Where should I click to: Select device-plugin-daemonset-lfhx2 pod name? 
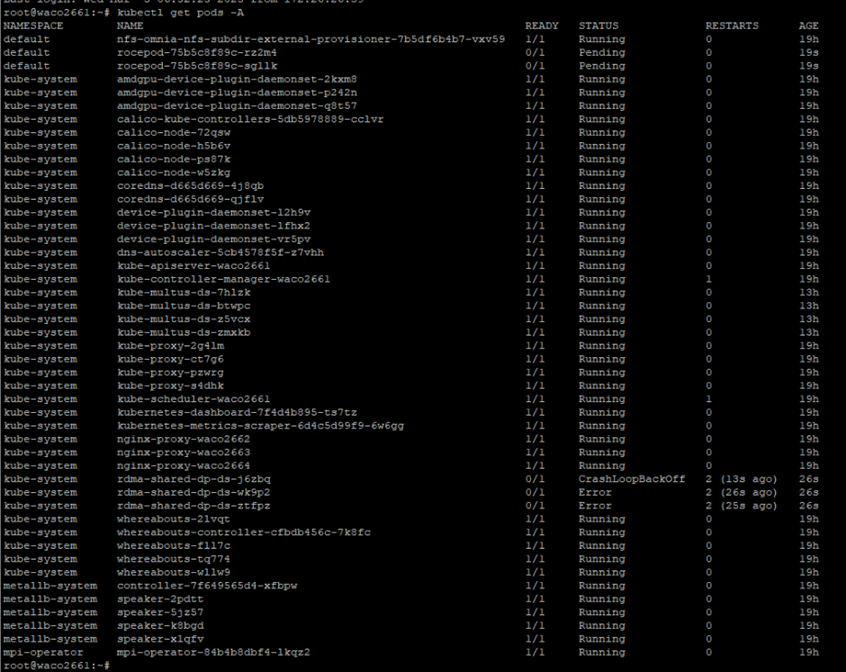[x=214, y=226]
